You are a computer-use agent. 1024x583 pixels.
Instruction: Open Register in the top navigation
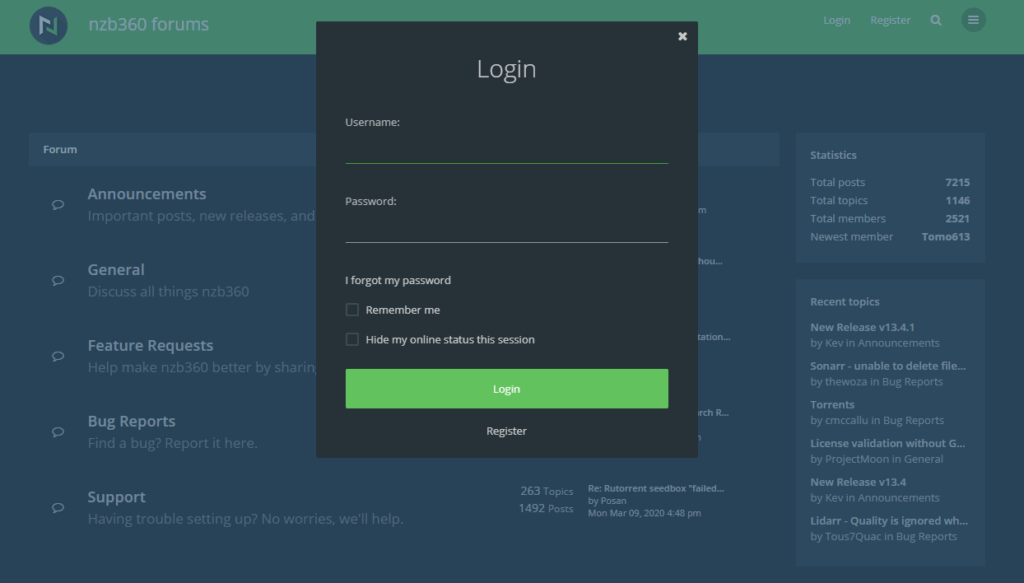coord(890,20)
